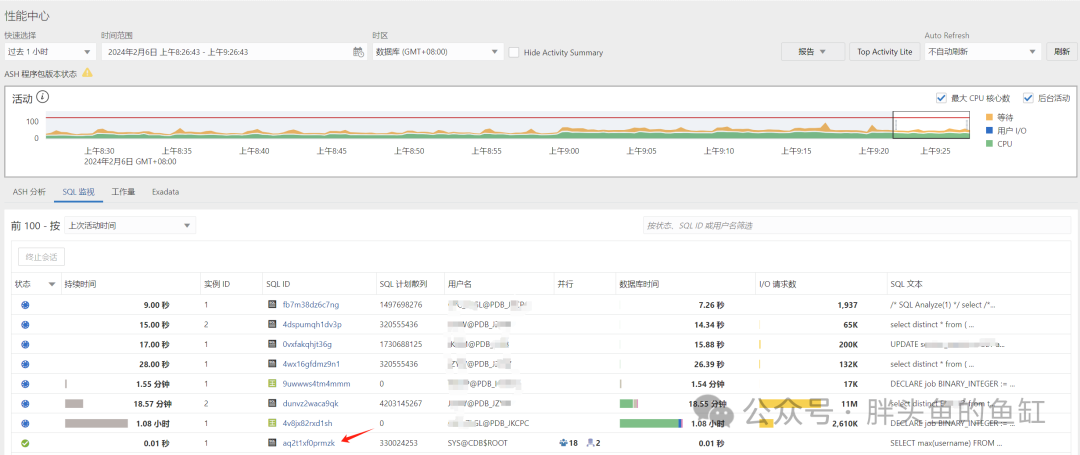Click status icon of 4dspumqh1dv3p row

(x=25, y=324)
